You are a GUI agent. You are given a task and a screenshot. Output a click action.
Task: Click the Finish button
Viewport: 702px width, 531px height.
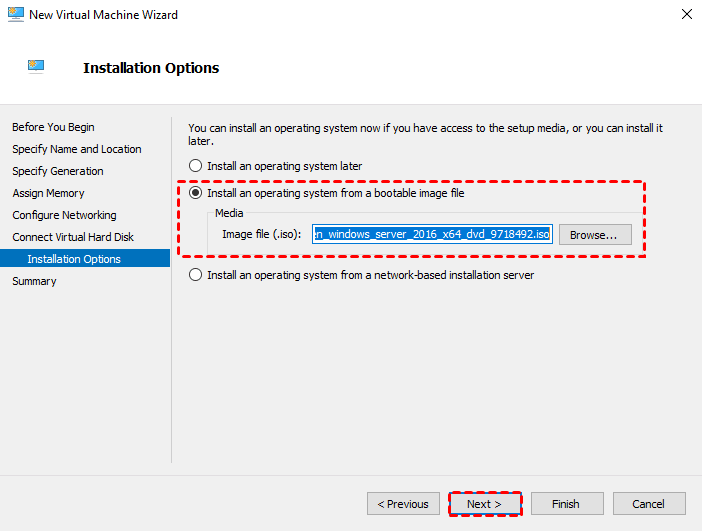pos(566,504)
